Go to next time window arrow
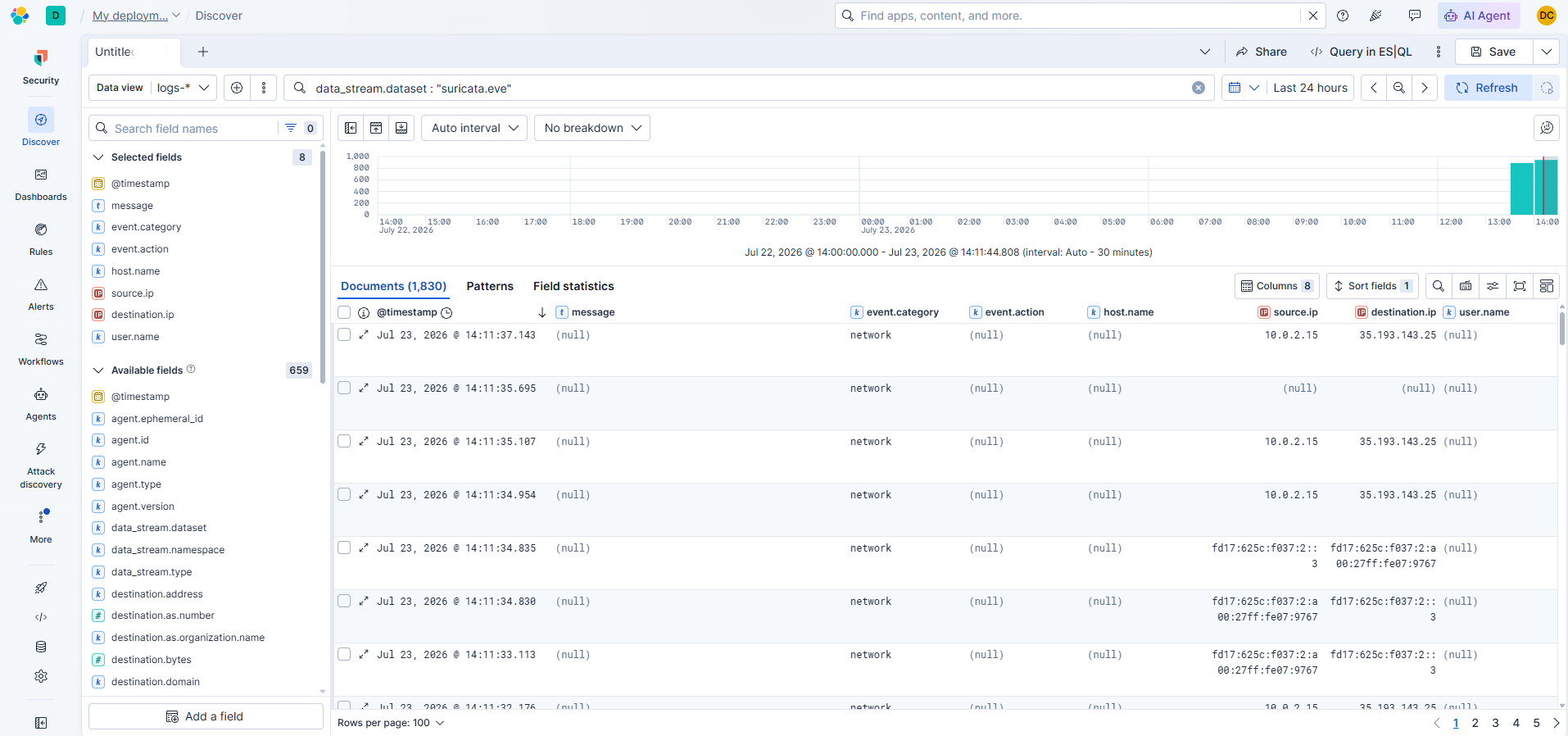The width and height of the screenshot is (1568, 736). pos(1425,88)
